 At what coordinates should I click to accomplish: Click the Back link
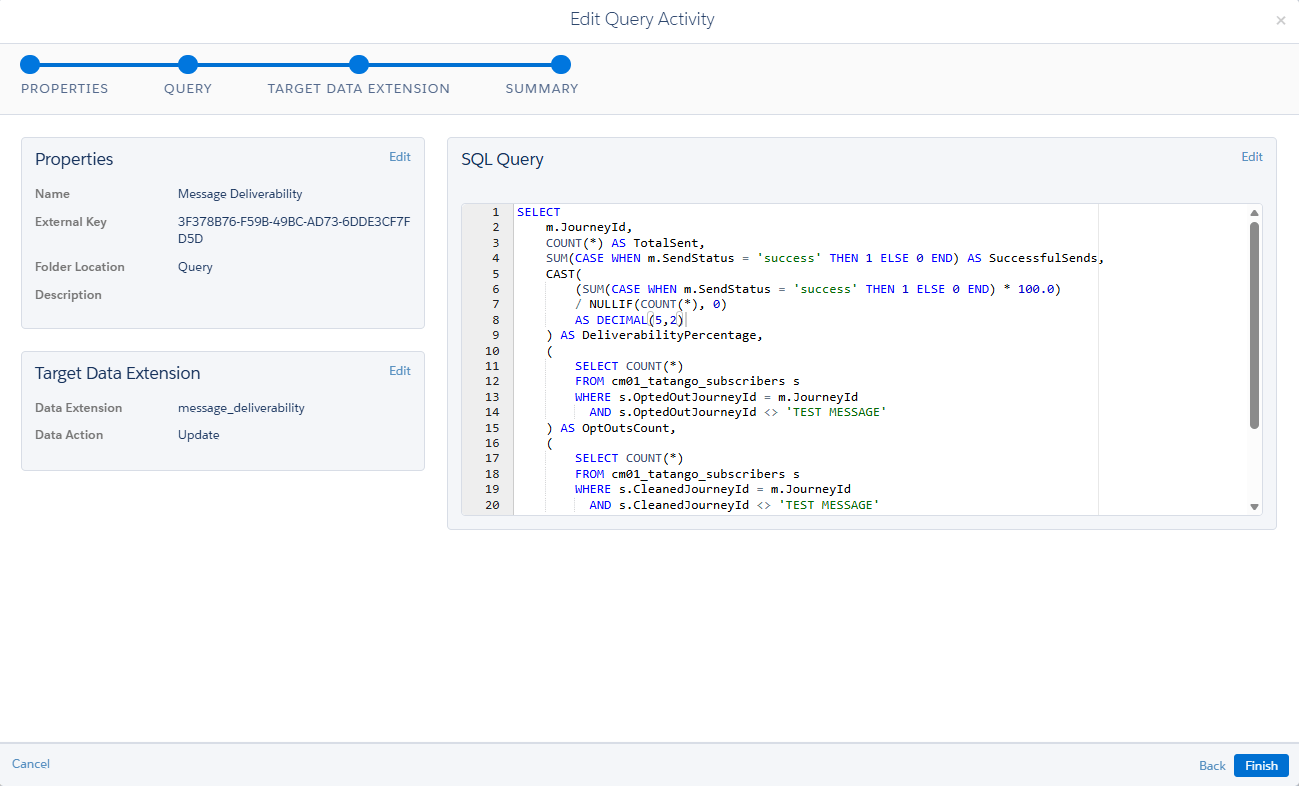(1212, 766)
